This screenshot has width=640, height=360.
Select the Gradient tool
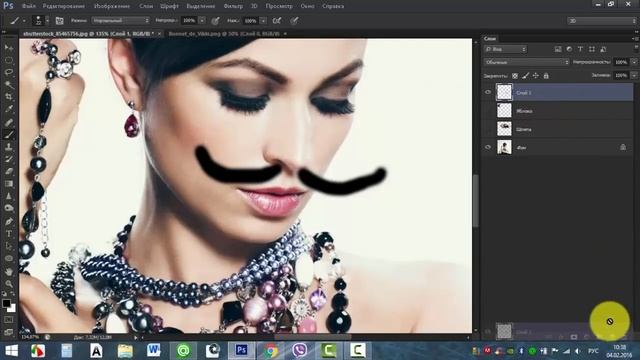coord(9,184)
